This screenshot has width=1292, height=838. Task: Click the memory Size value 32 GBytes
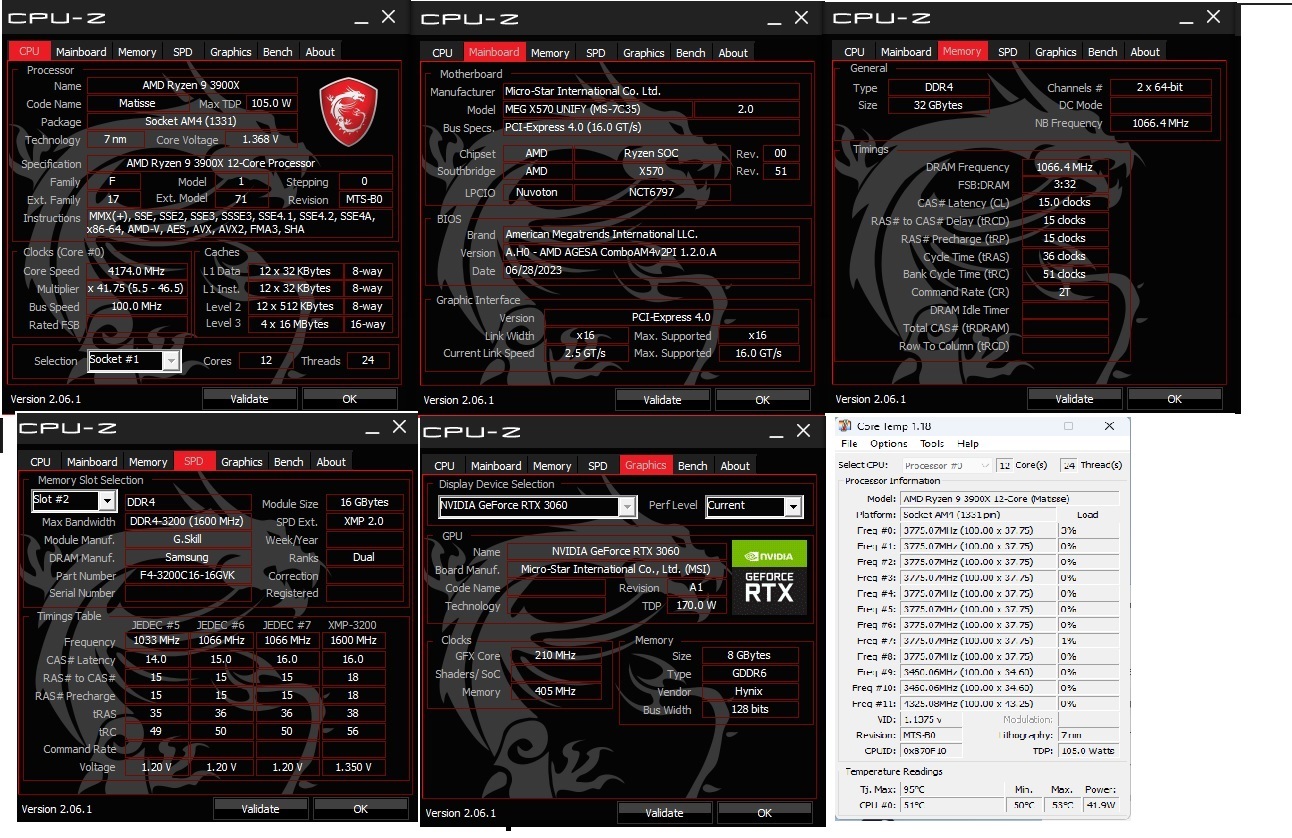(937, 105)
